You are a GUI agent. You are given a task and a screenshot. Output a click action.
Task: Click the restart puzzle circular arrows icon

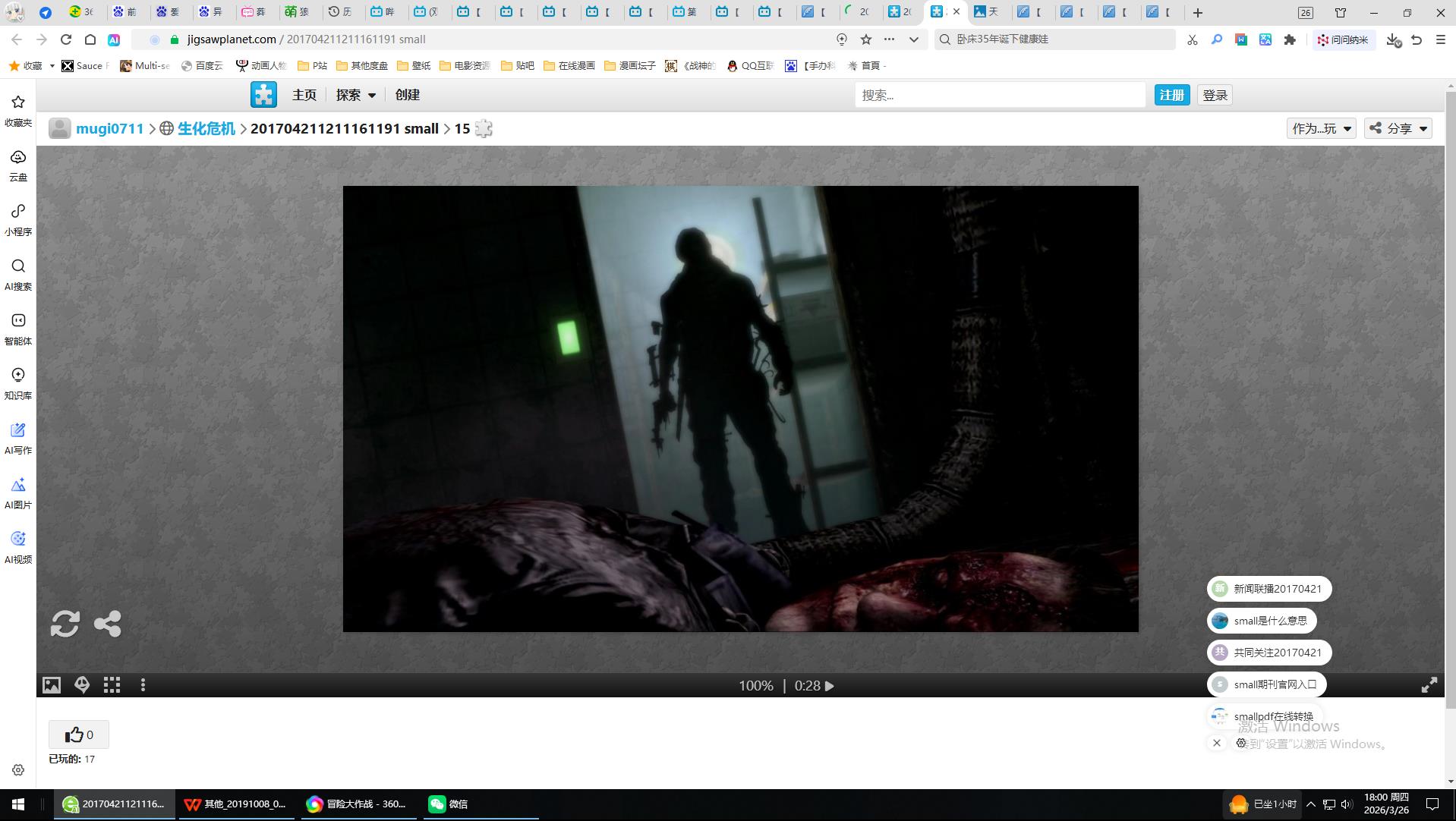click(65, 624)
